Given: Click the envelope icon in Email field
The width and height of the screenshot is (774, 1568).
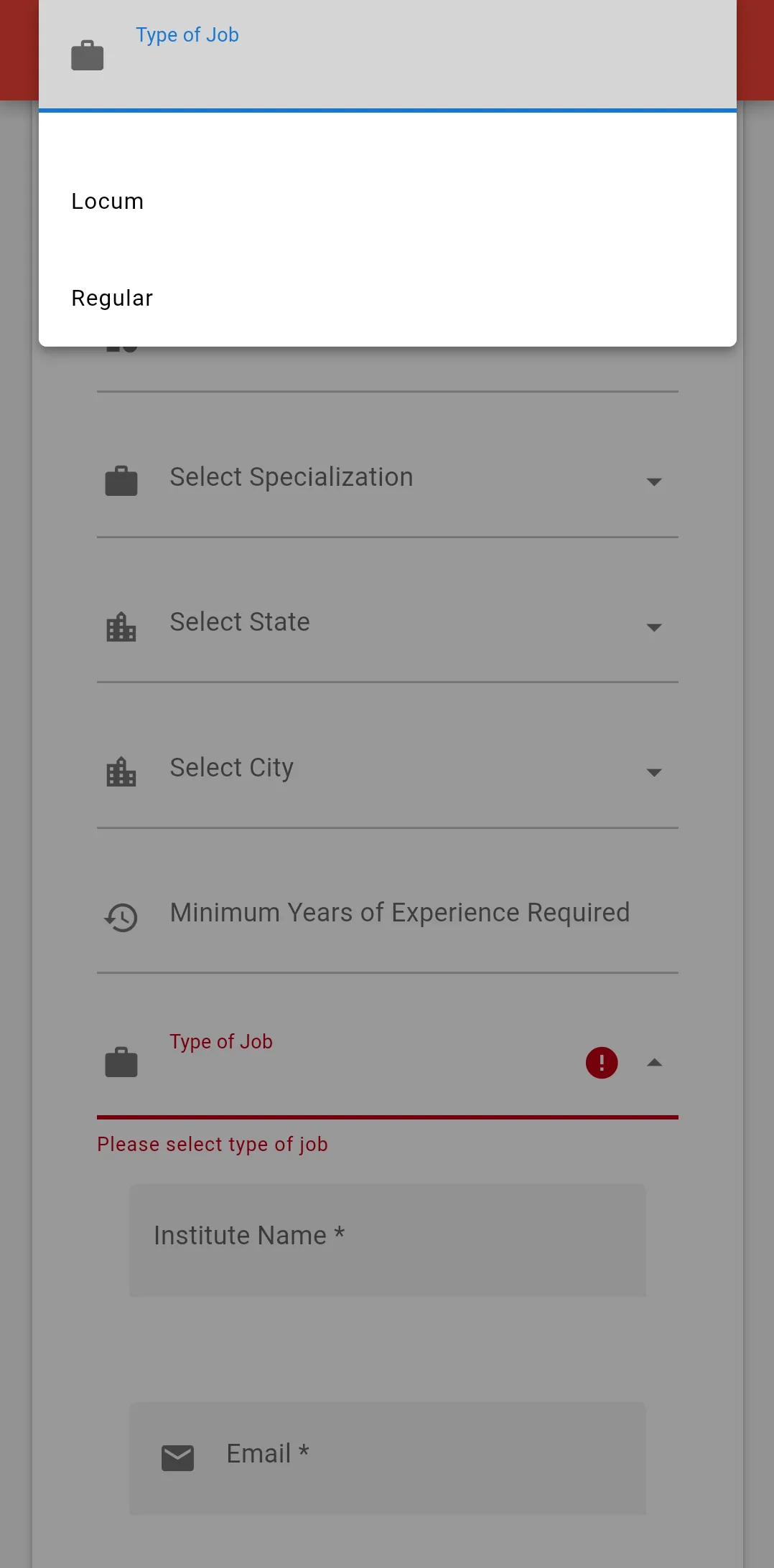Looking at the screenshot, I should point(178,1457).
